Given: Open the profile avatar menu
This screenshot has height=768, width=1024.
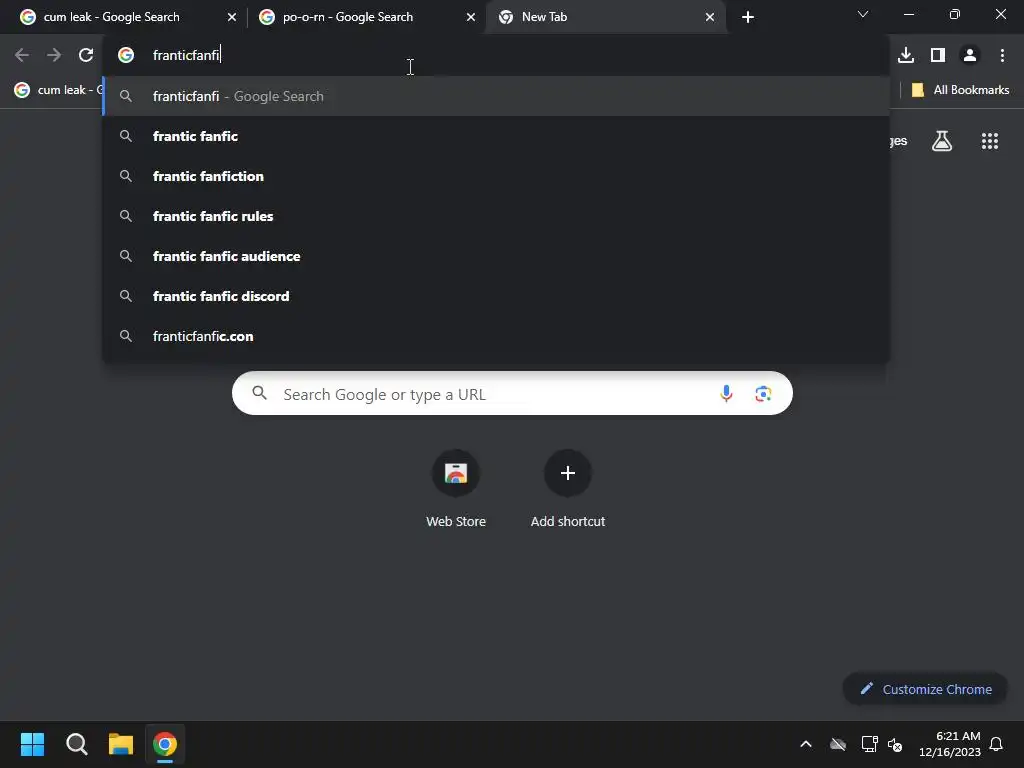Looking at the screenshot, I should coord(970,56).
